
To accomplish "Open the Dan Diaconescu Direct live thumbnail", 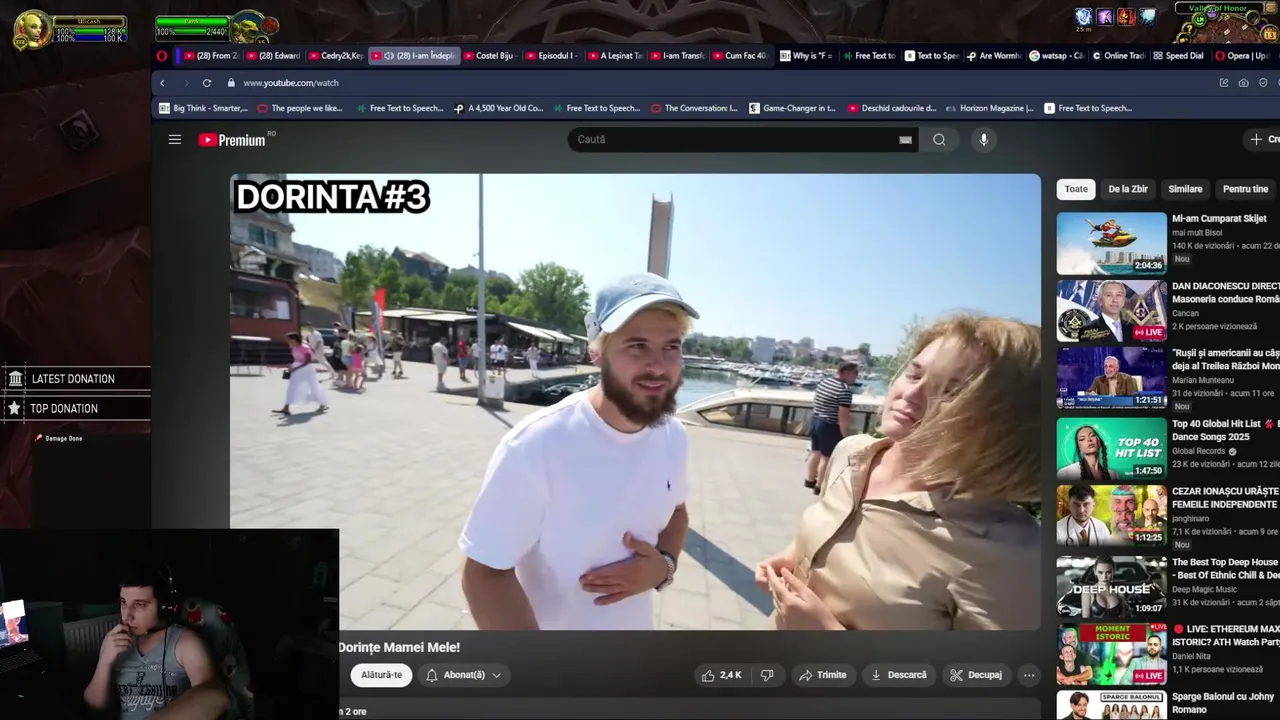I will (1112, 311).
